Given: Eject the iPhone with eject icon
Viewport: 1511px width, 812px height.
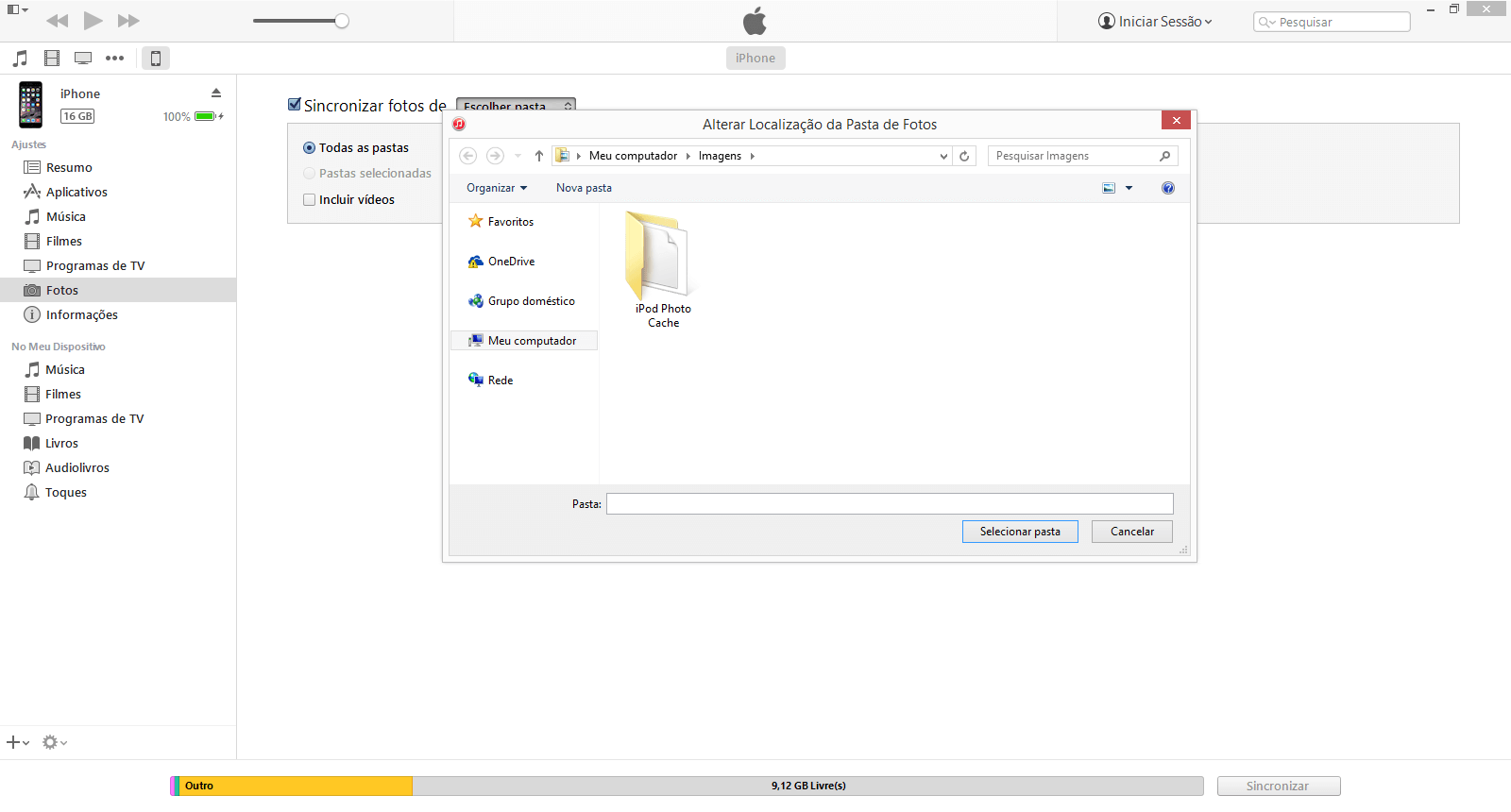Looking at the screenshot, I should click(x=216, y=93).
